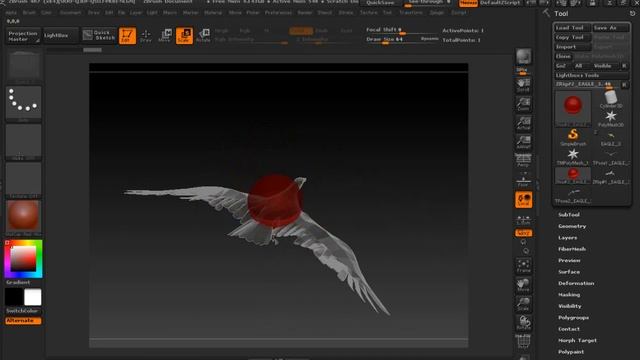Screen dimensions: 640x360
Task: Click the Scale view icon on right shelf
Action: click(523, 304)
